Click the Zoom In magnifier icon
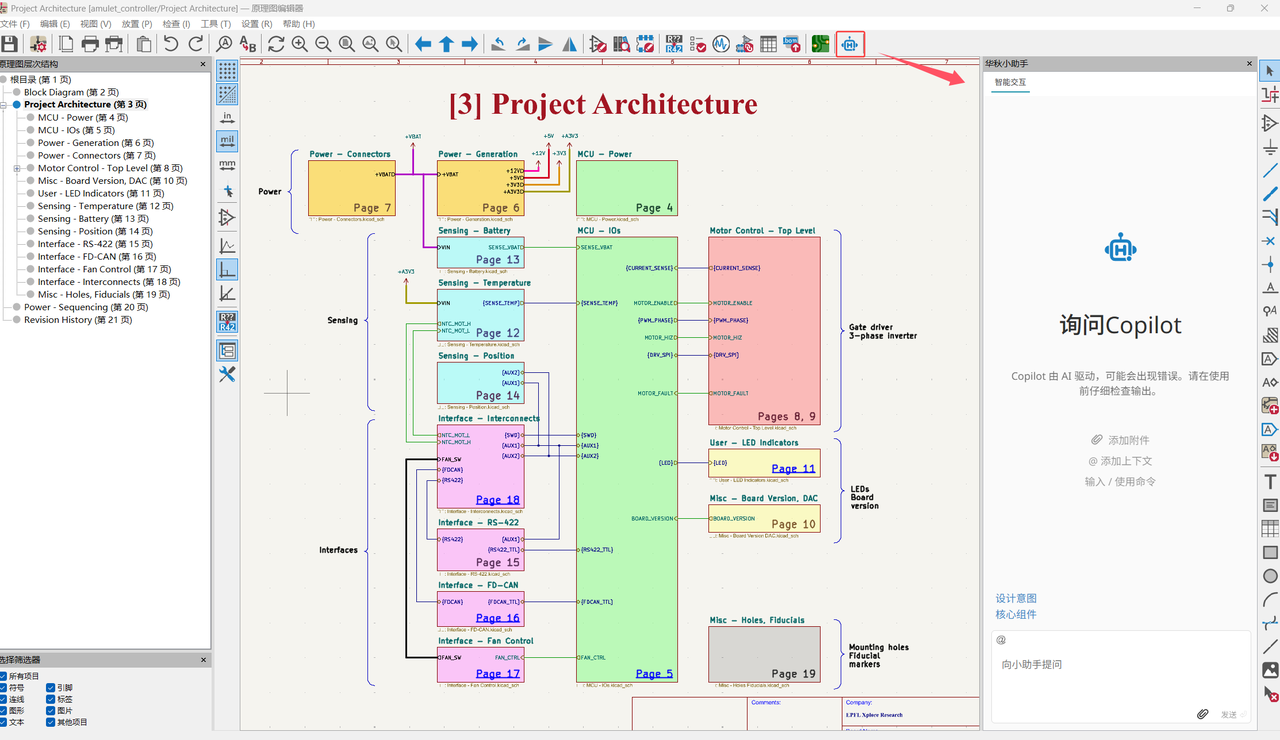The width and height of the screenshot is (1280, 740). tap(299, 44)
